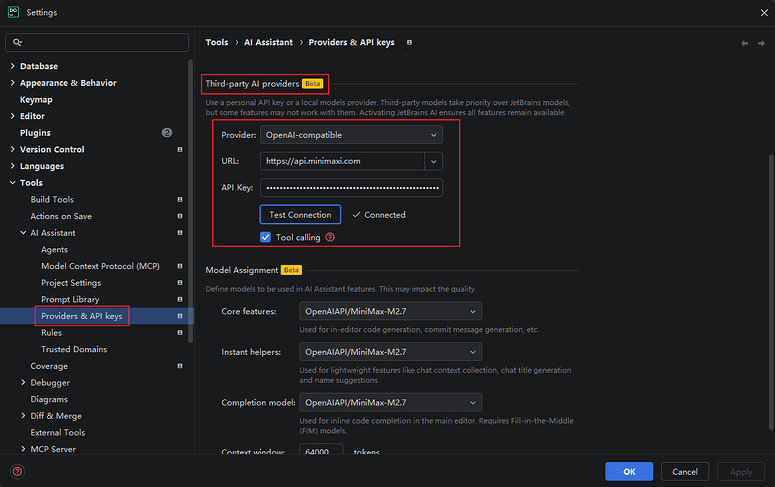Click the settings tree vertical scrollbar
This screenshot has height=487, width=775.
click(x=191, y=202)
